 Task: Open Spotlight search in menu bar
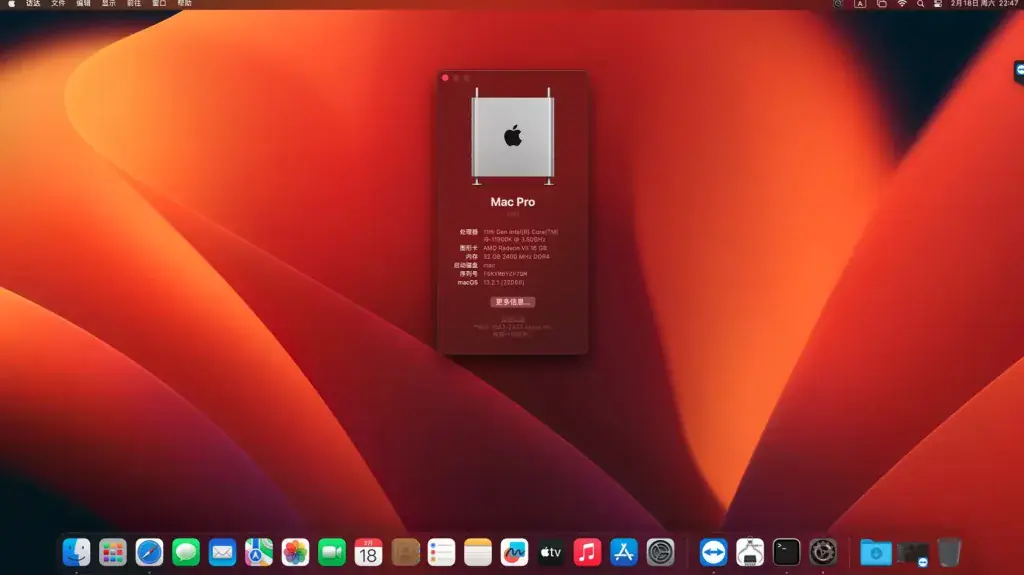tap(920, 4)
